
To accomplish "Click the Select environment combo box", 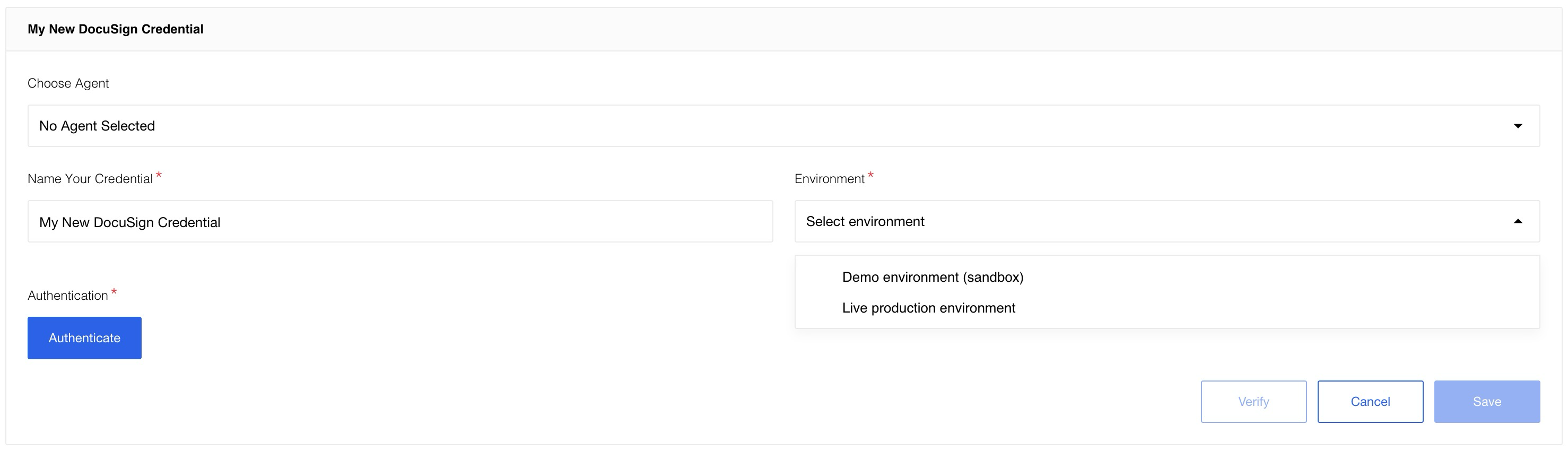I will 1156,222.
